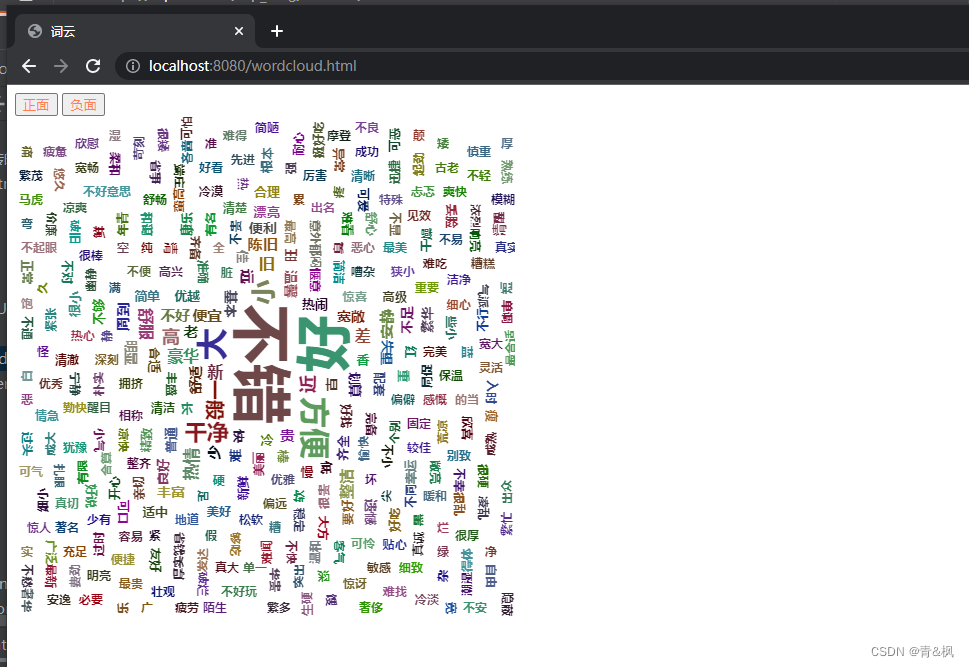This screenshot has width=969, height=667.
Task: Click the browser back arrow
Action: (29, 66)
